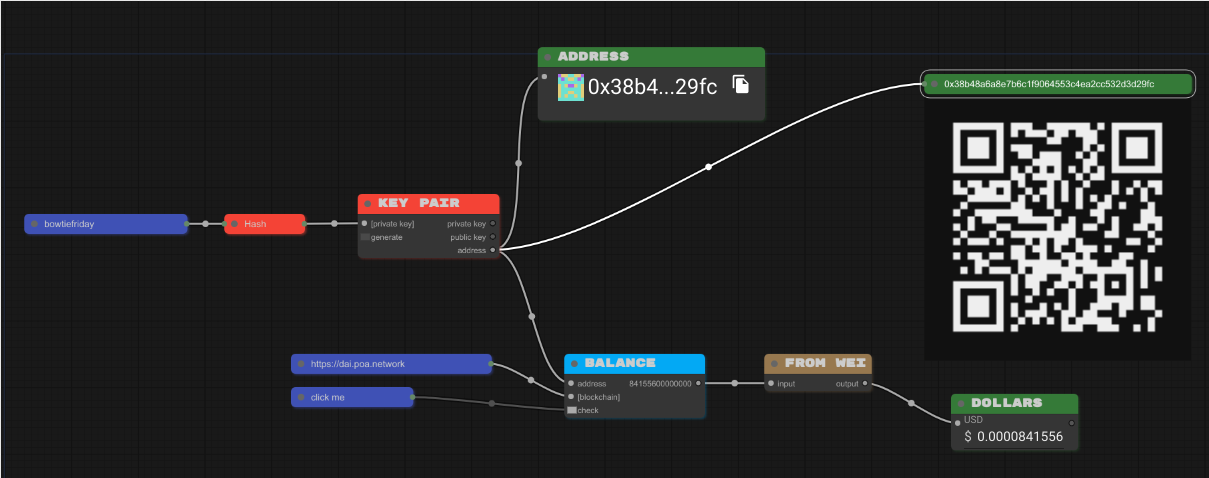Edit the "bowtiefriday" text node
Image resolution: width=1209 pixels, height=478 pixels.
coord(106,224)
